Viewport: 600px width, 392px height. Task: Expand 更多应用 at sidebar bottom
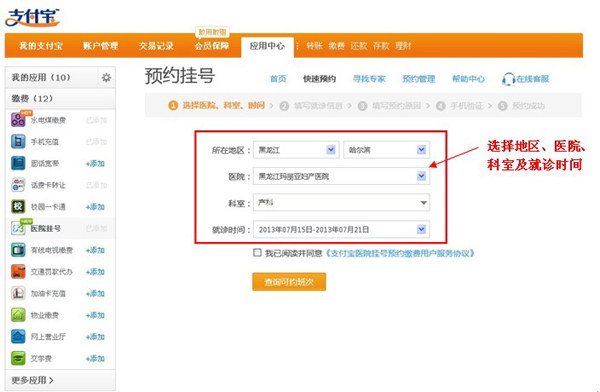point(33,380)
